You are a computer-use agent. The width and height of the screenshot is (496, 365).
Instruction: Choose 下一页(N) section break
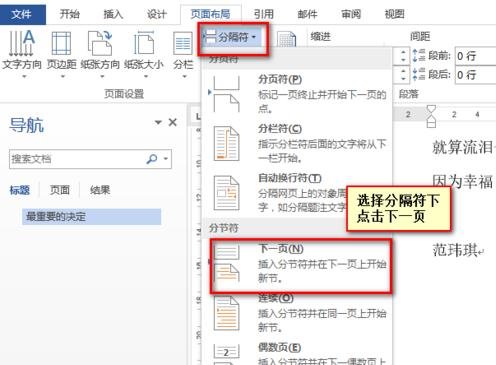[x=300, y=266]
